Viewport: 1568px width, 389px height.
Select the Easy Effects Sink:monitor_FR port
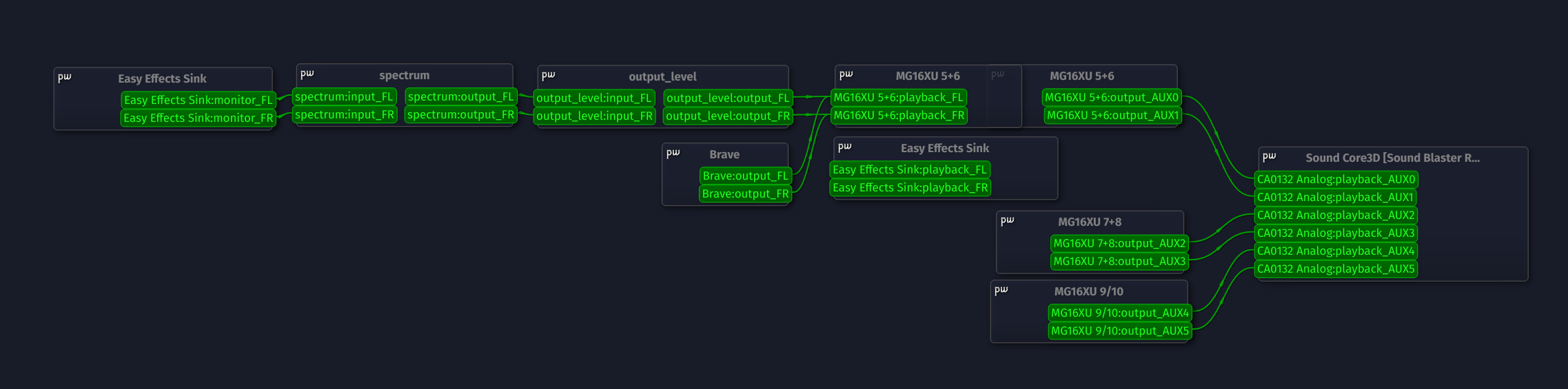(x=198, y=118)
